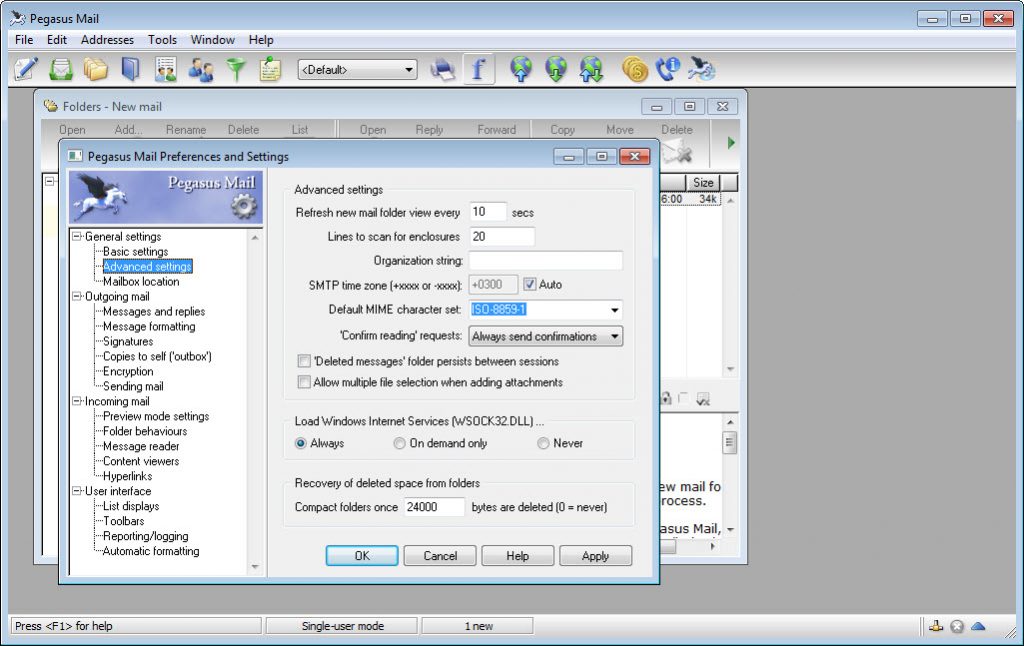The image size is (1024, 646).
Task: Click the Lines to scan for enclosures field
Action: pyautogui.click(x=502, y=236)
